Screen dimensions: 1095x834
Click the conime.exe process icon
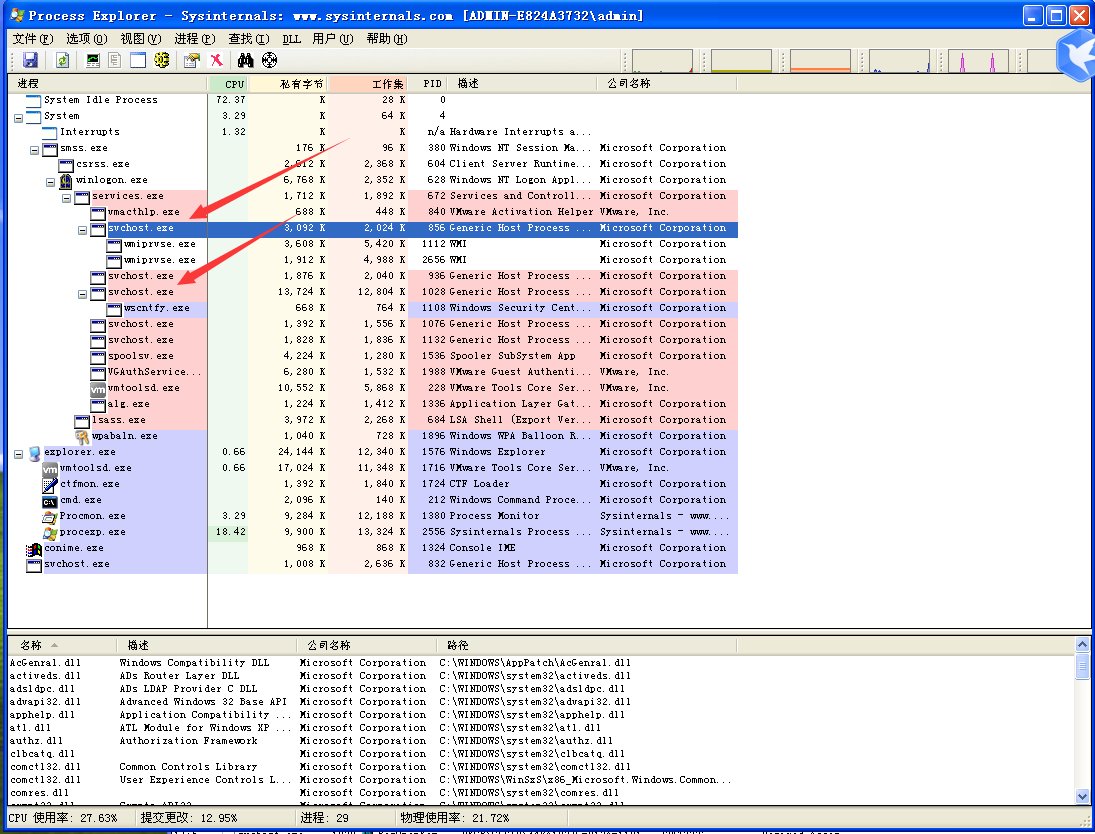(x=34, y=548)
